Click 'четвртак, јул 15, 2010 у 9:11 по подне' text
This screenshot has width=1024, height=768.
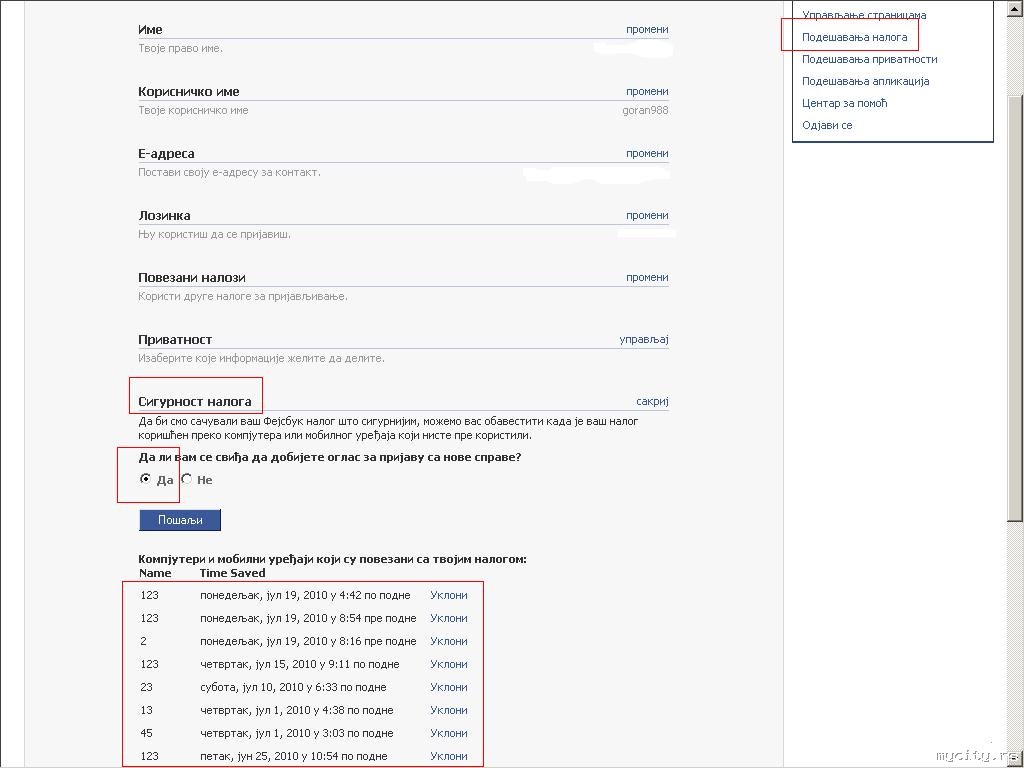(300, 664)
